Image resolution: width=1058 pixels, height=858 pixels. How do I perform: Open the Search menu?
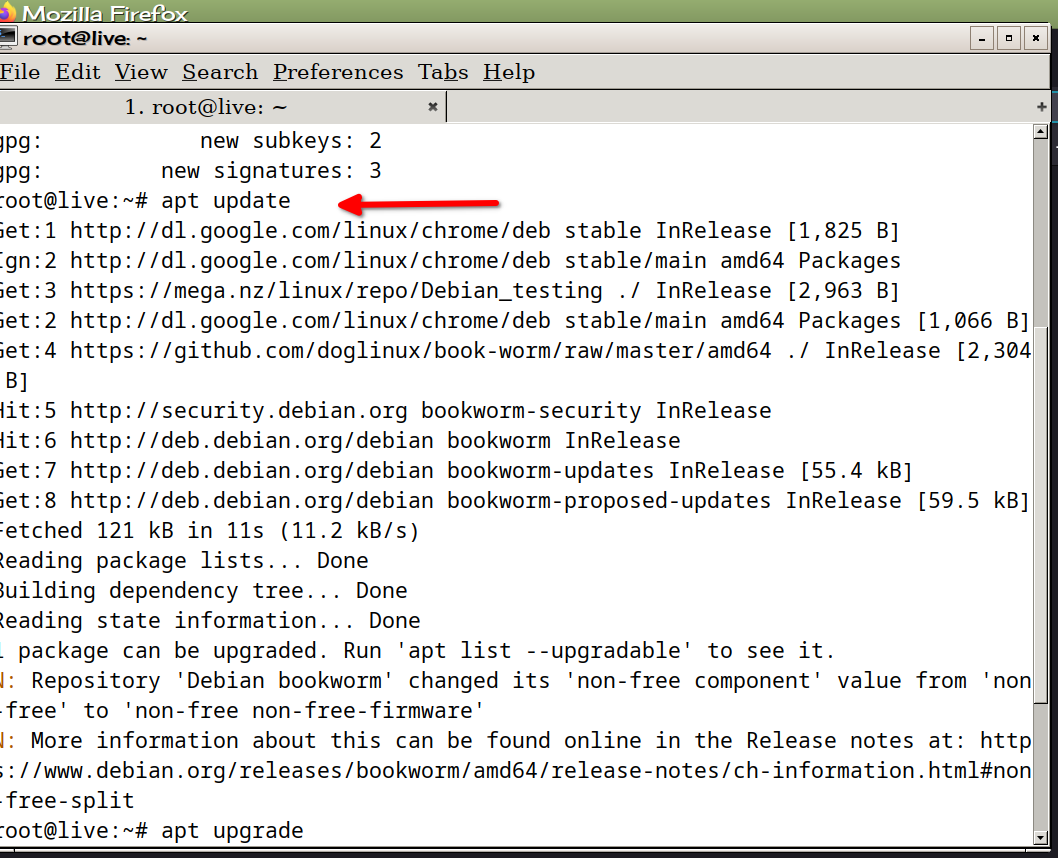tap(220, 72)
